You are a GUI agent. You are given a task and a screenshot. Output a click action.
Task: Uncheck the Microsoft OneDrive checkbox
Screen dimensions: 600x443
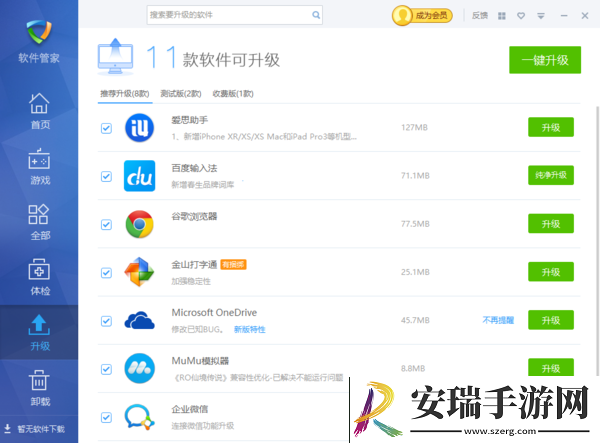106,321
